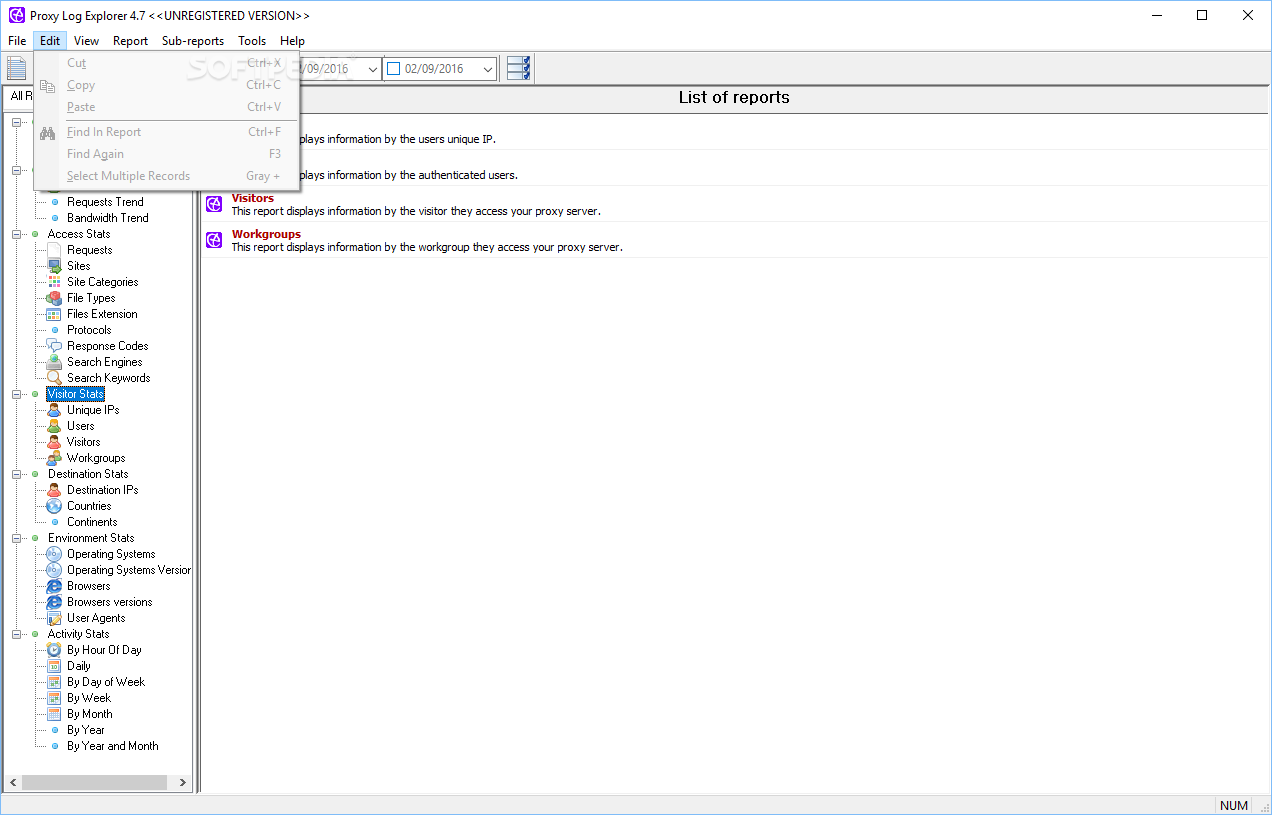Collapse the Access Stats group
This screenshot has width=1272, height=815.
pos(17,234)
